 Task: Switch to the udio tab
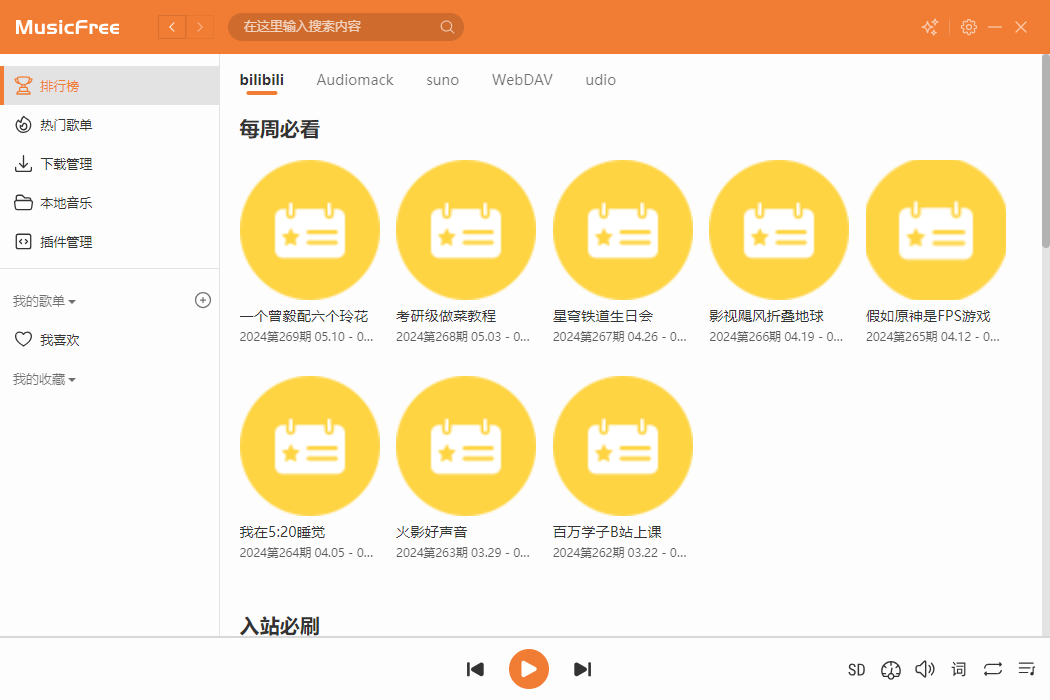coord(601,80)
